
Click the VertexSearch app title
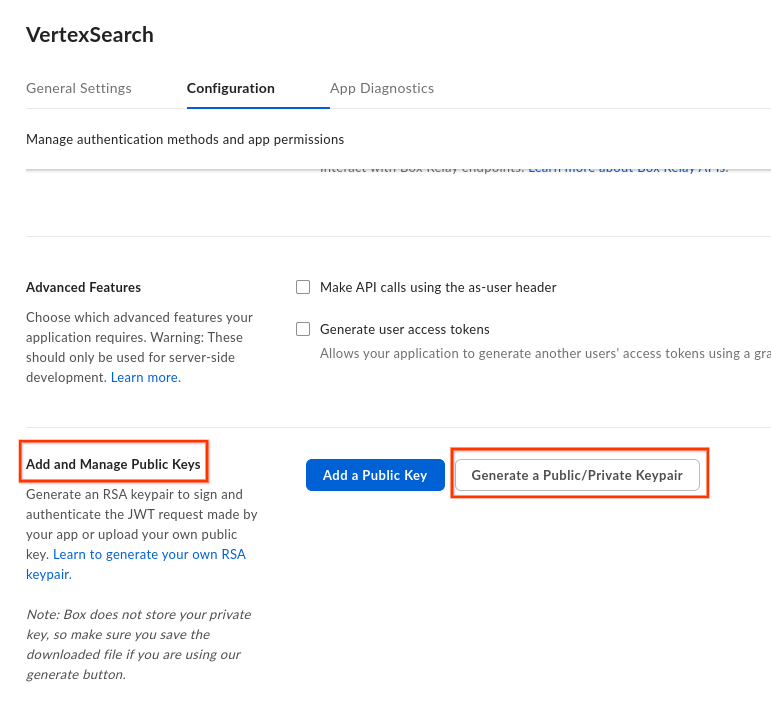coord(90,35)
